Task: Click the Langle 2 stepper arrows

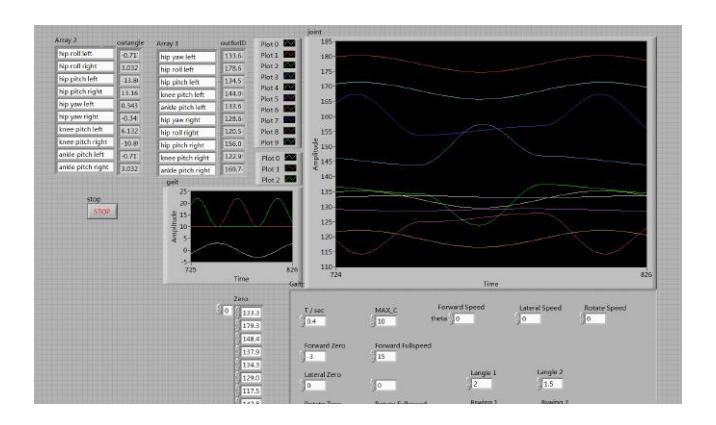Action: pyautogui.click(x=539, y=384)
